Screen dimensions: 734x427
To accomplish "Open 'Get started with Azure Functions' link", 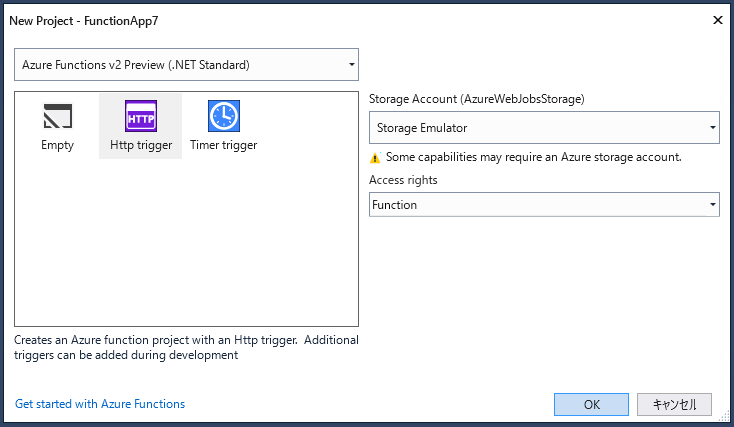I will click(x=100, y=404).
